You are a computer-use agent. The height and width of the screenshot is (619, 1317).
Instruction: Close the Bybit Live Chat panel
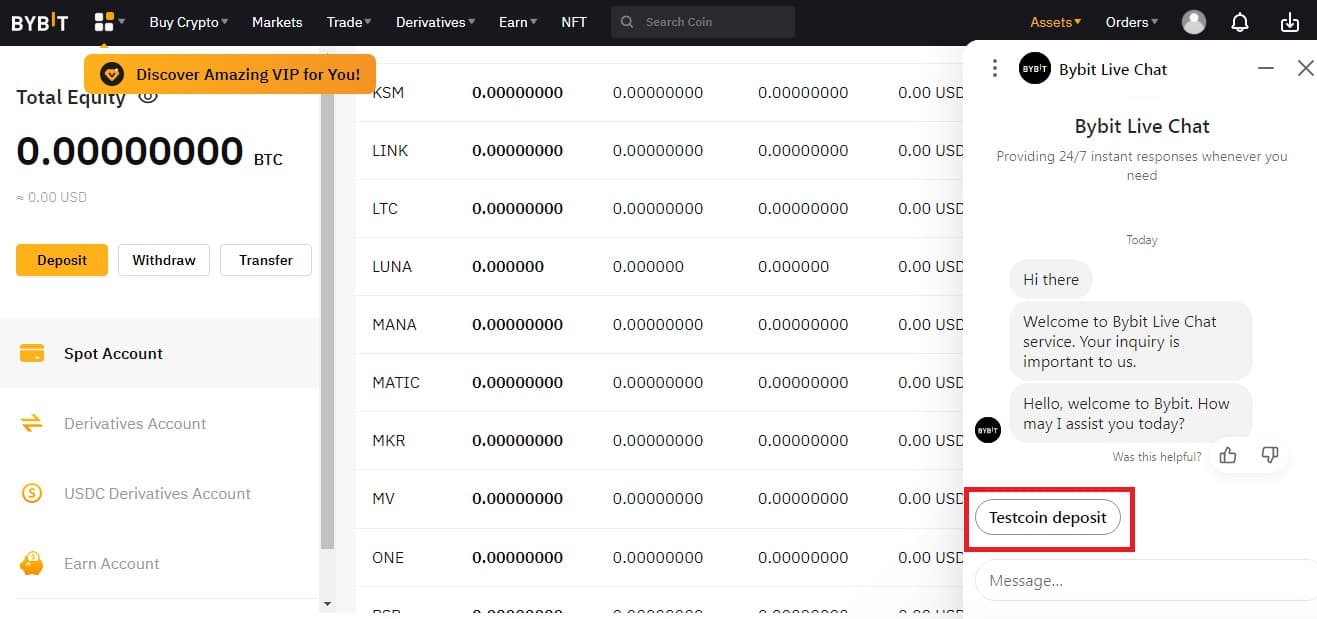tap(1305, 68)
